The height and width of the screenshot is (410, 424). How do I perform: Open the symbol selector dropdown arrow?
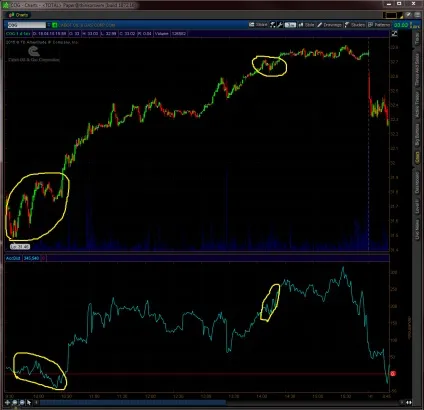49,25
